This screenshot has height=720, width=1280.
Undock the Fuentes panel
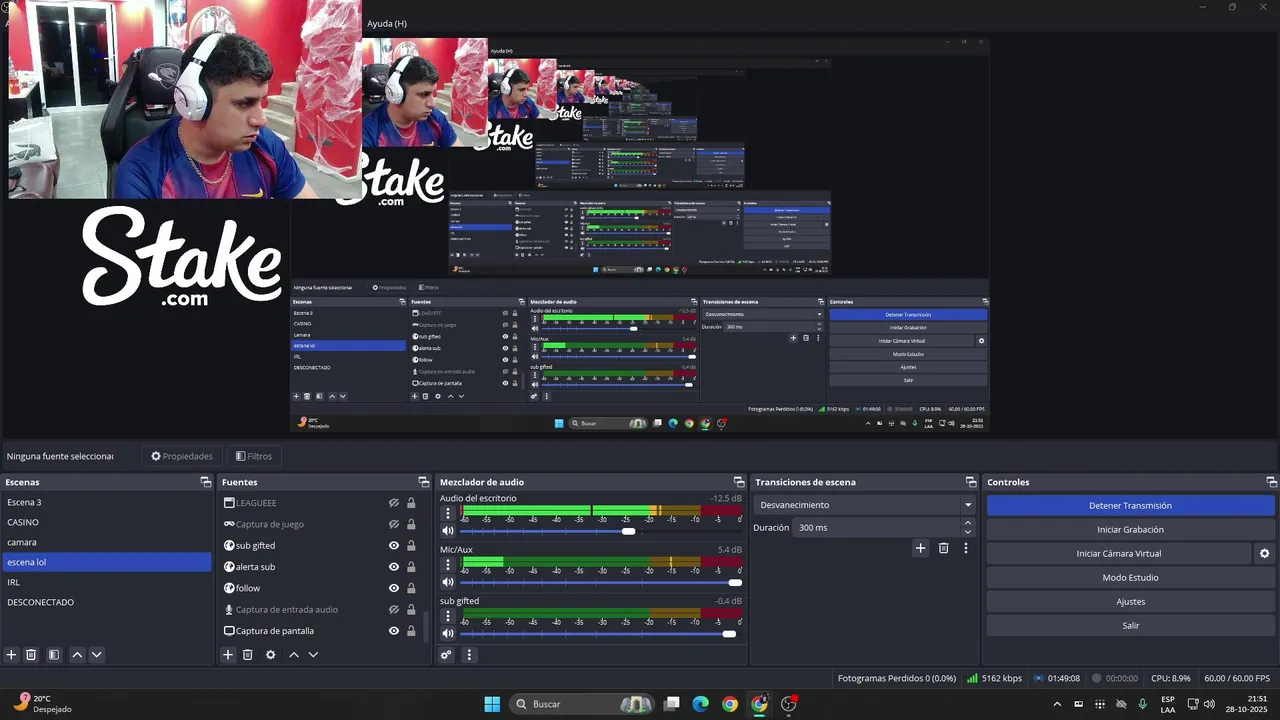click(424, 482)
